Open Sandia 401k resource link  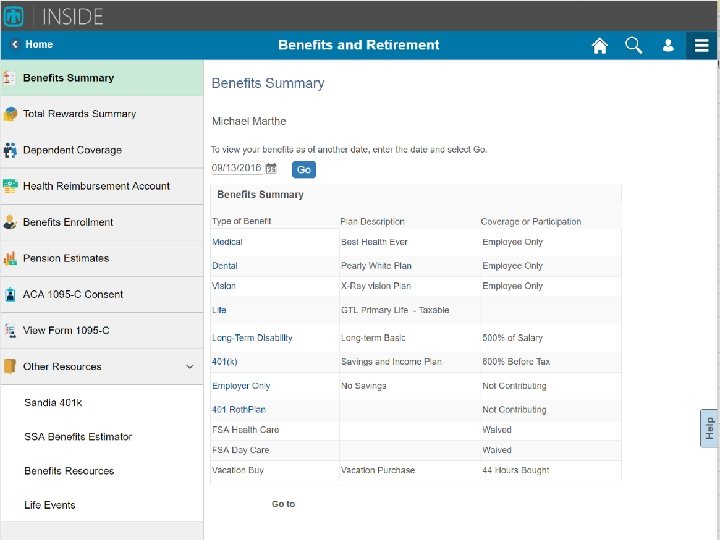point(53,403)
